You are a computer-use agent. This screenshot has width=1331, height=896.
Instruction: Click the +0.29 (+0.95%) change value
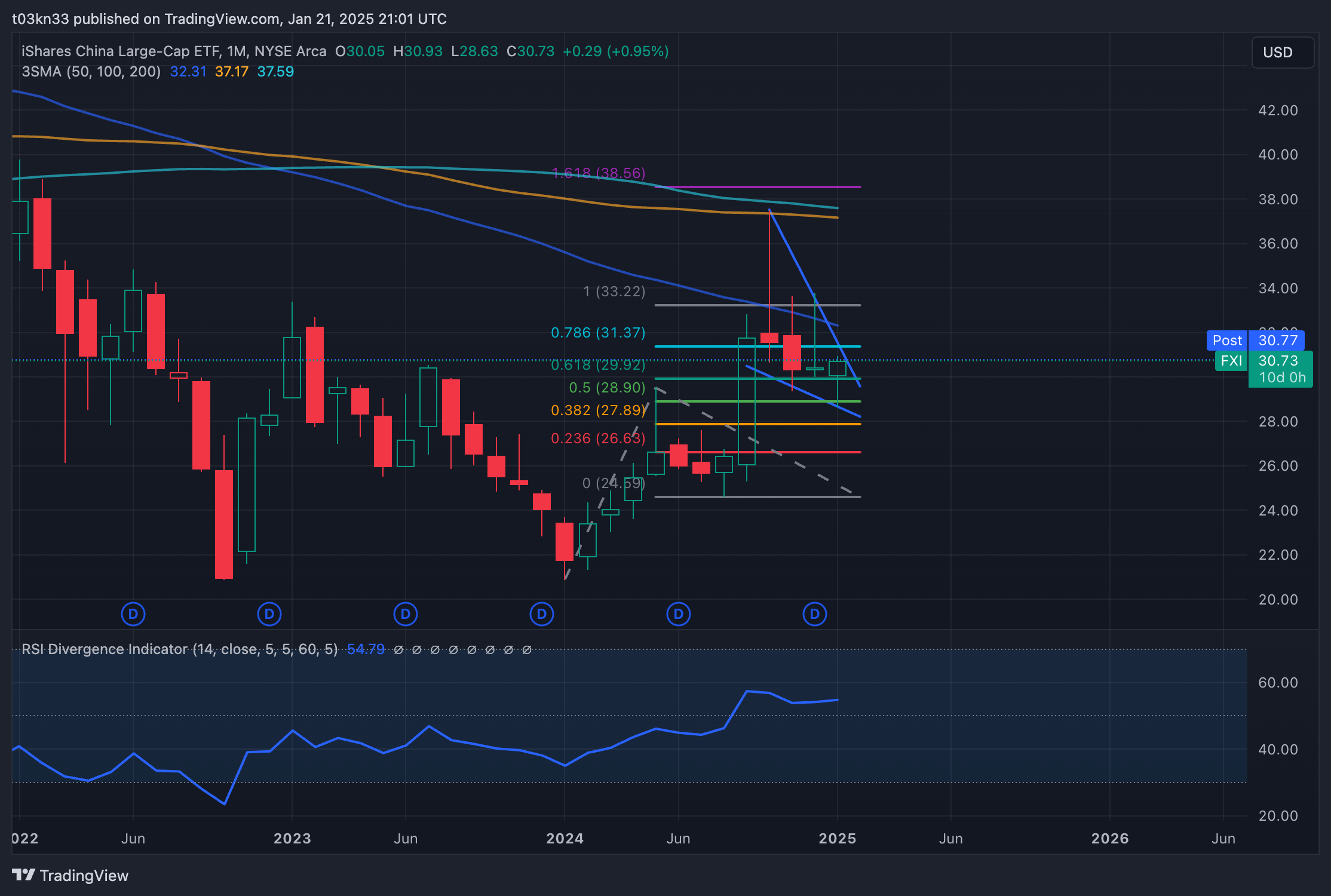coord(616,51)
